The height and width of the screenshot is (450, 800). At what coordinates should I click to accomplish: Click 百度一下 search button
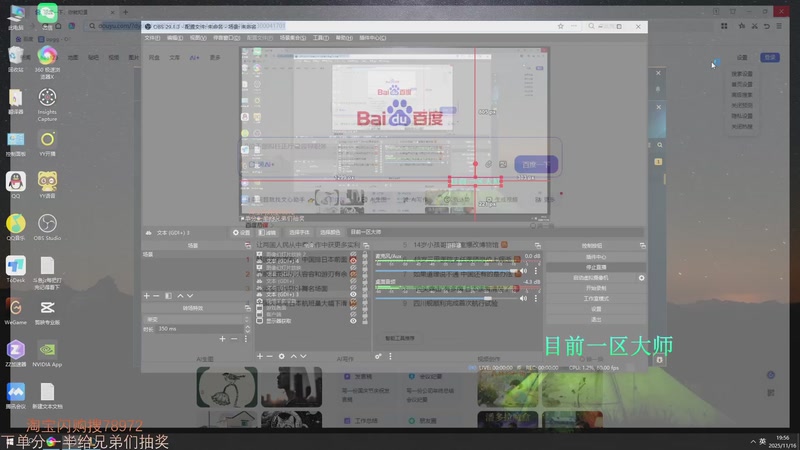click(x=536, y=164)
